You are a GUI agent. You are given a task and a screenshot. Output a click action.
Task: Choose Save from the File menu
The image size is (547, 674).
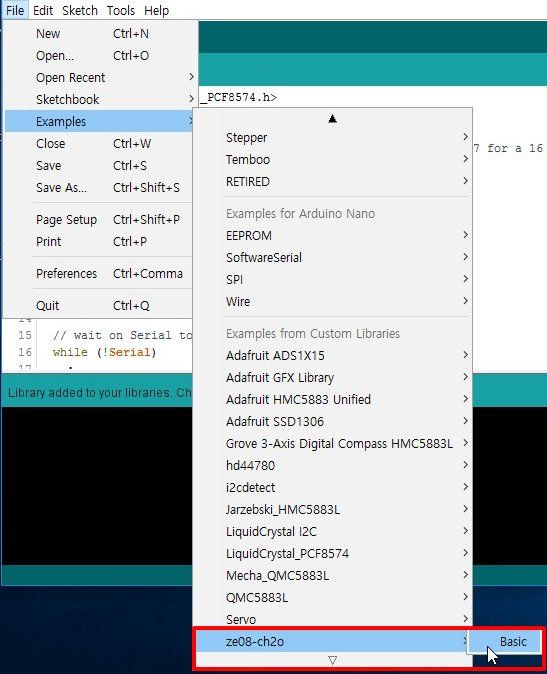point(99,165)
